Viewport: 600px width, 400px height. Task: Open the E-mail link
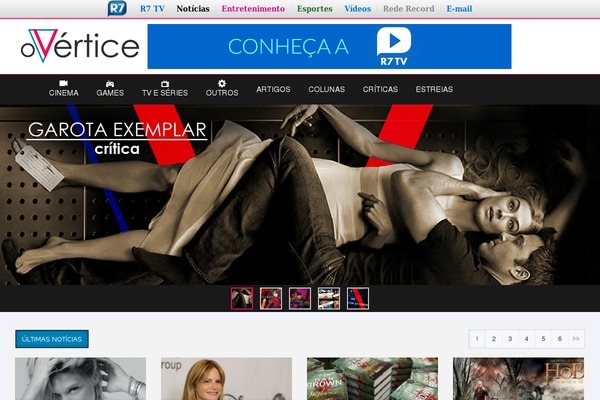[x=459, y=8]
